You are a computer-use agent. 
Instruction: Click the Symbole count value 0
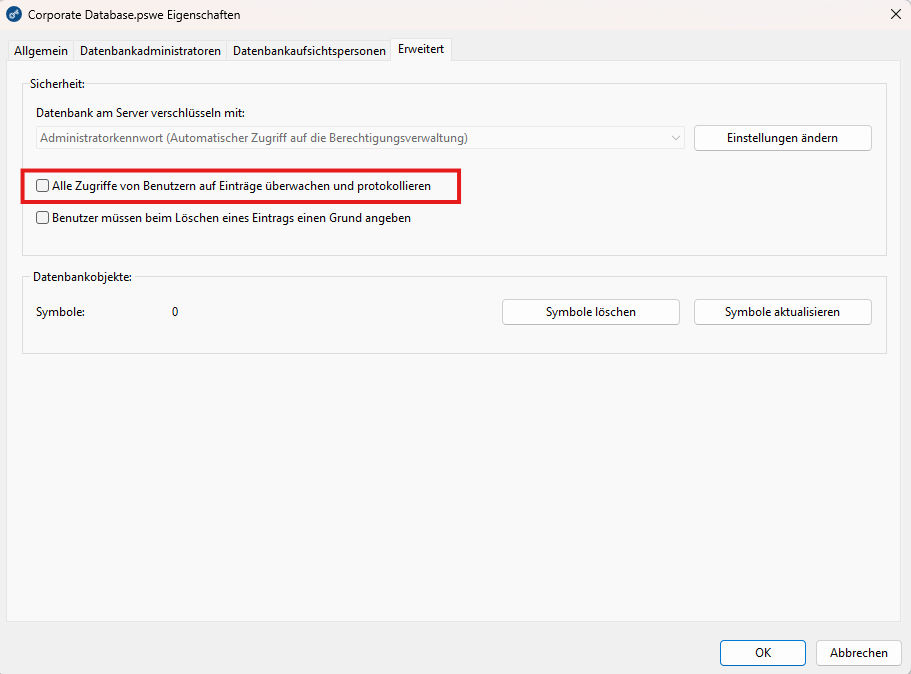pyautogui.click(x=175, y=312)
